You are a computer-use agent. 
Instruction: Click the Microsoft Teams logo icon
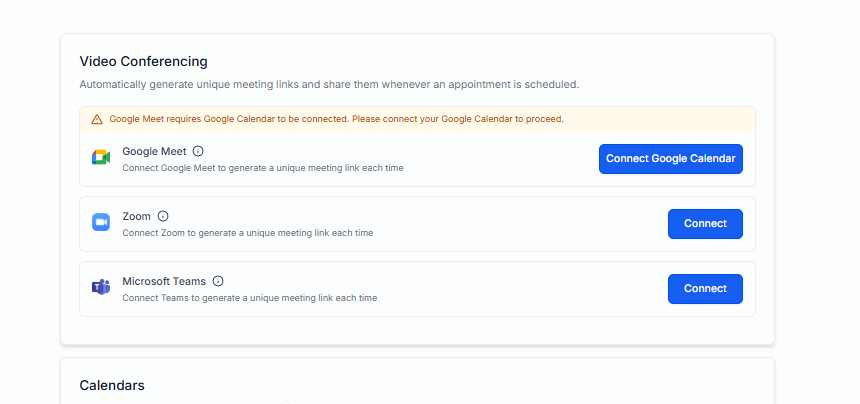100,288
